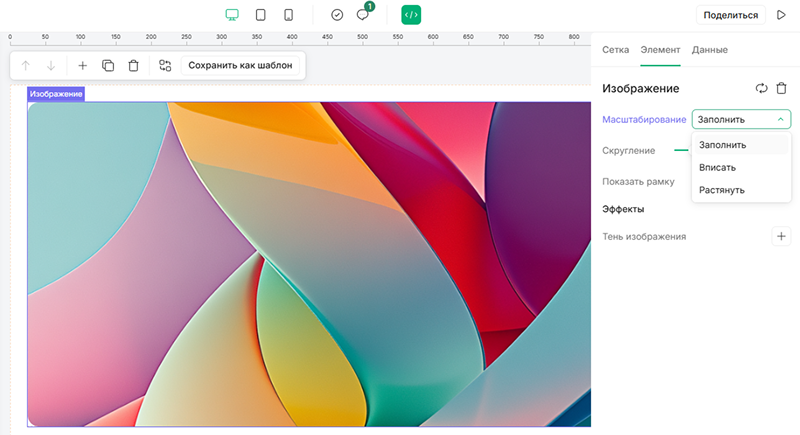The width and height of the screenshot is (800, 435).
Task: Add new element with plus icon
Action: tap(83, 66)
